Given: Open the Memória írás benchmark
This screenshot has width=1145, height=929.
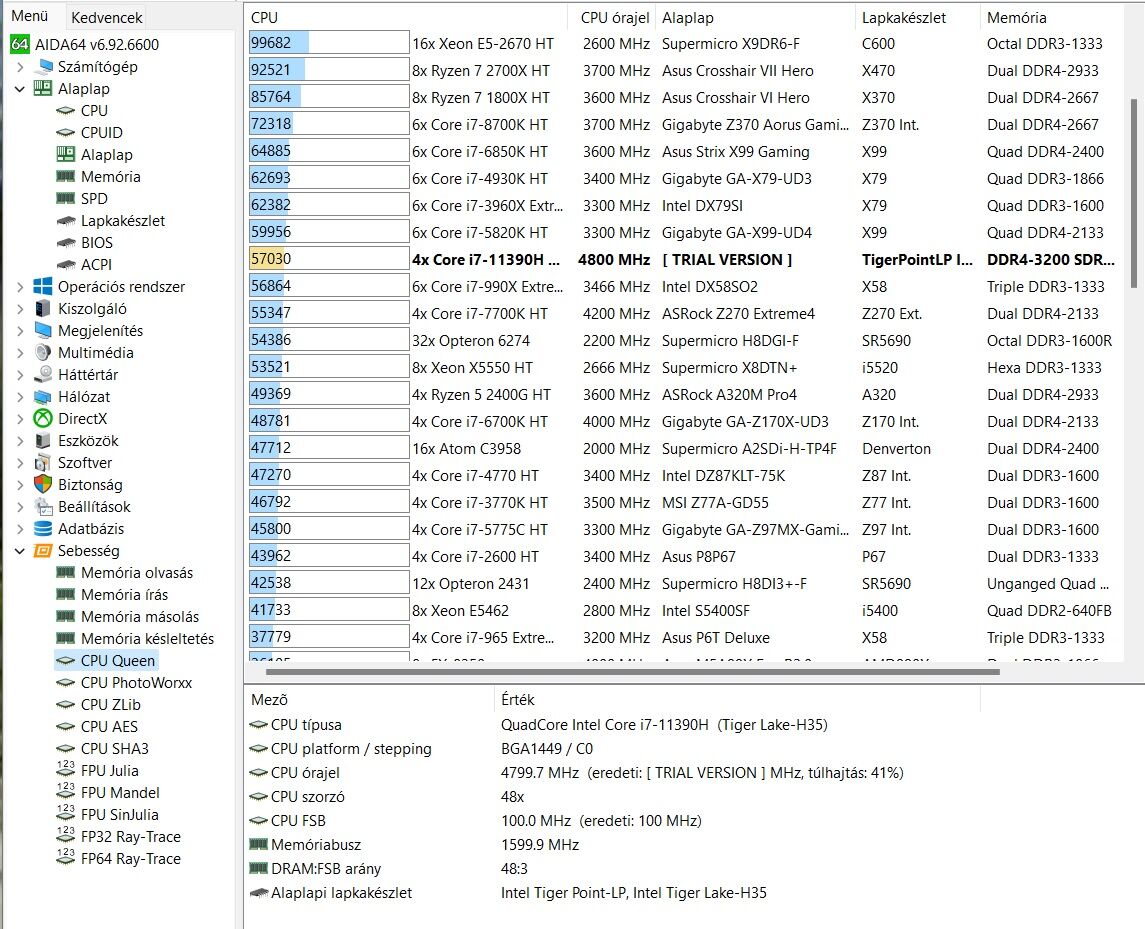Looking at the screenshot, I should 124,595.
